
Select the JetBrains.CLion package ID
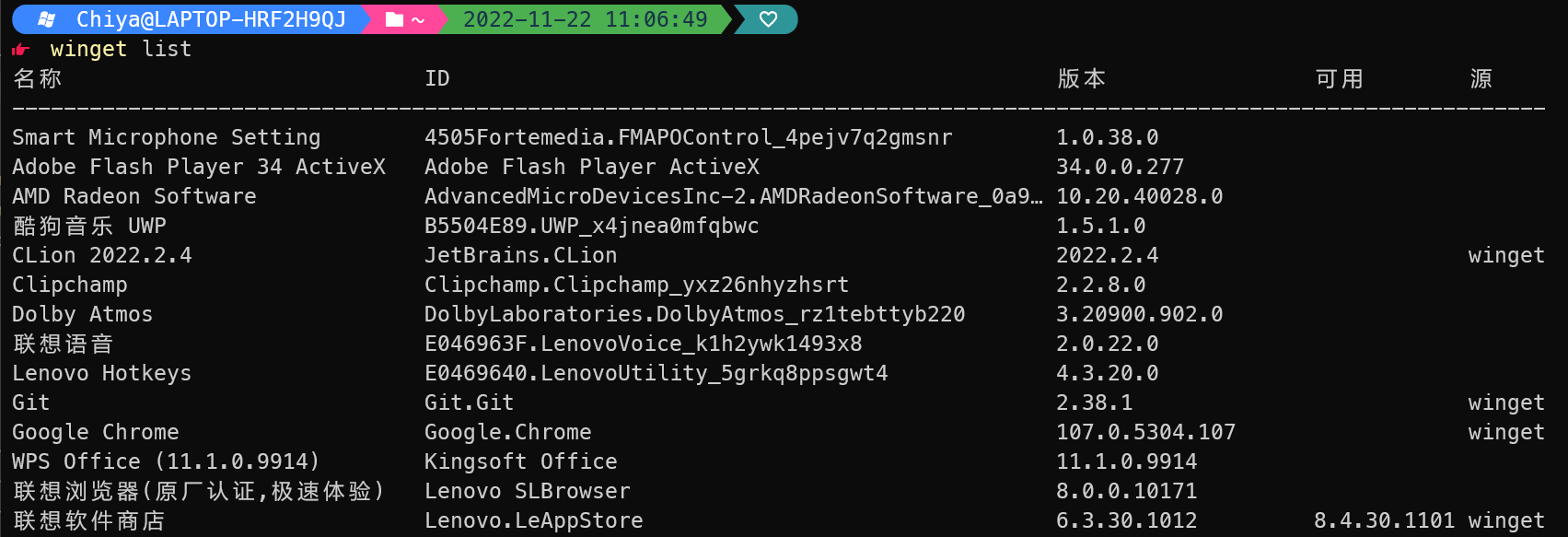[520, 255]
